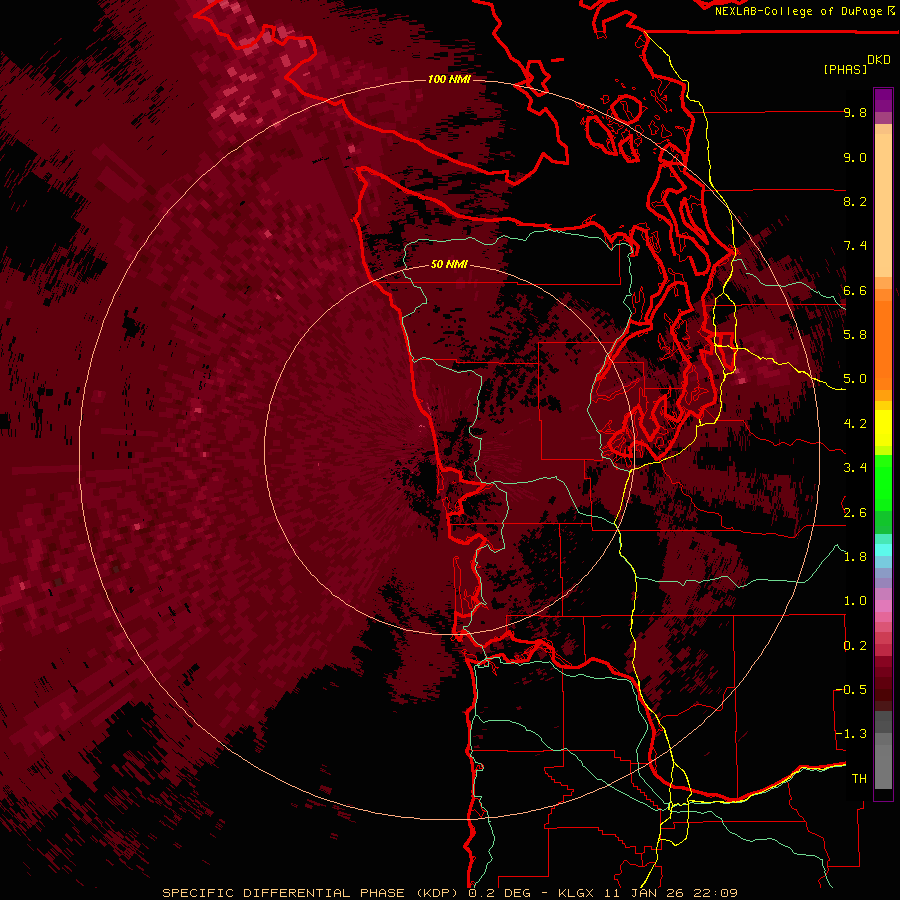Image resolution: width=900 pixels, height=900 pixels.
Task: Click the 9.0 value on color scale
Action: [855, 157]
